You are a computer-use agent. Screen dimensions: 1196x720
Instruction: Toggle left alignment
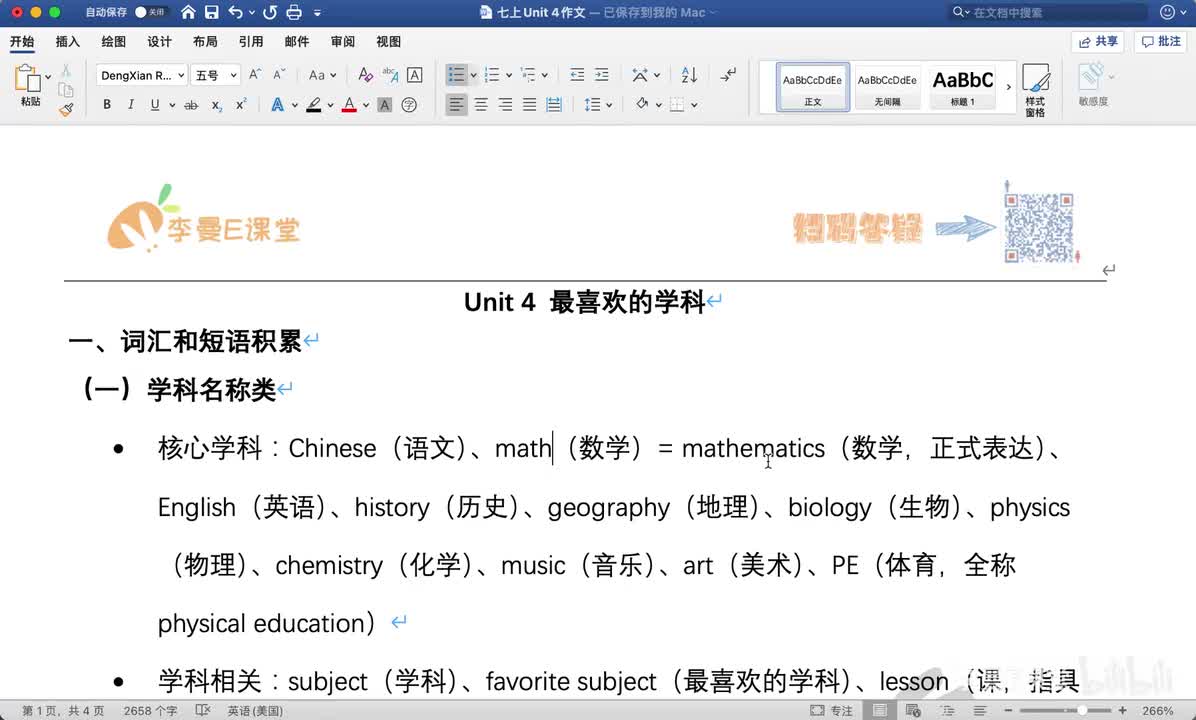[x=456, y=104]
